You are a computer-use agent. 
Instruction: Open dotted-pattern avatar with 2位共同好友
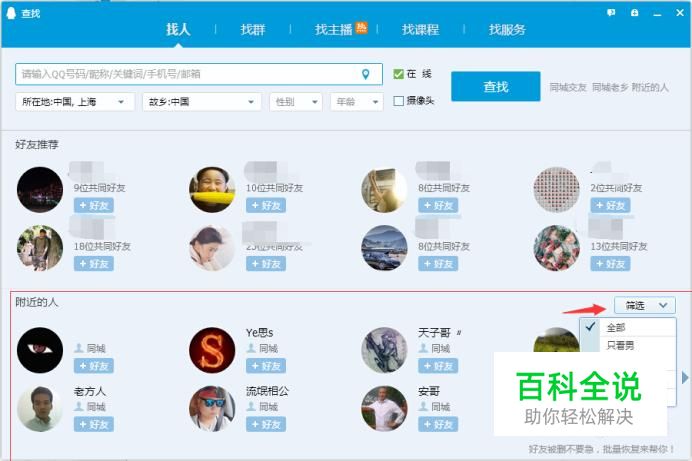point(557,190)
